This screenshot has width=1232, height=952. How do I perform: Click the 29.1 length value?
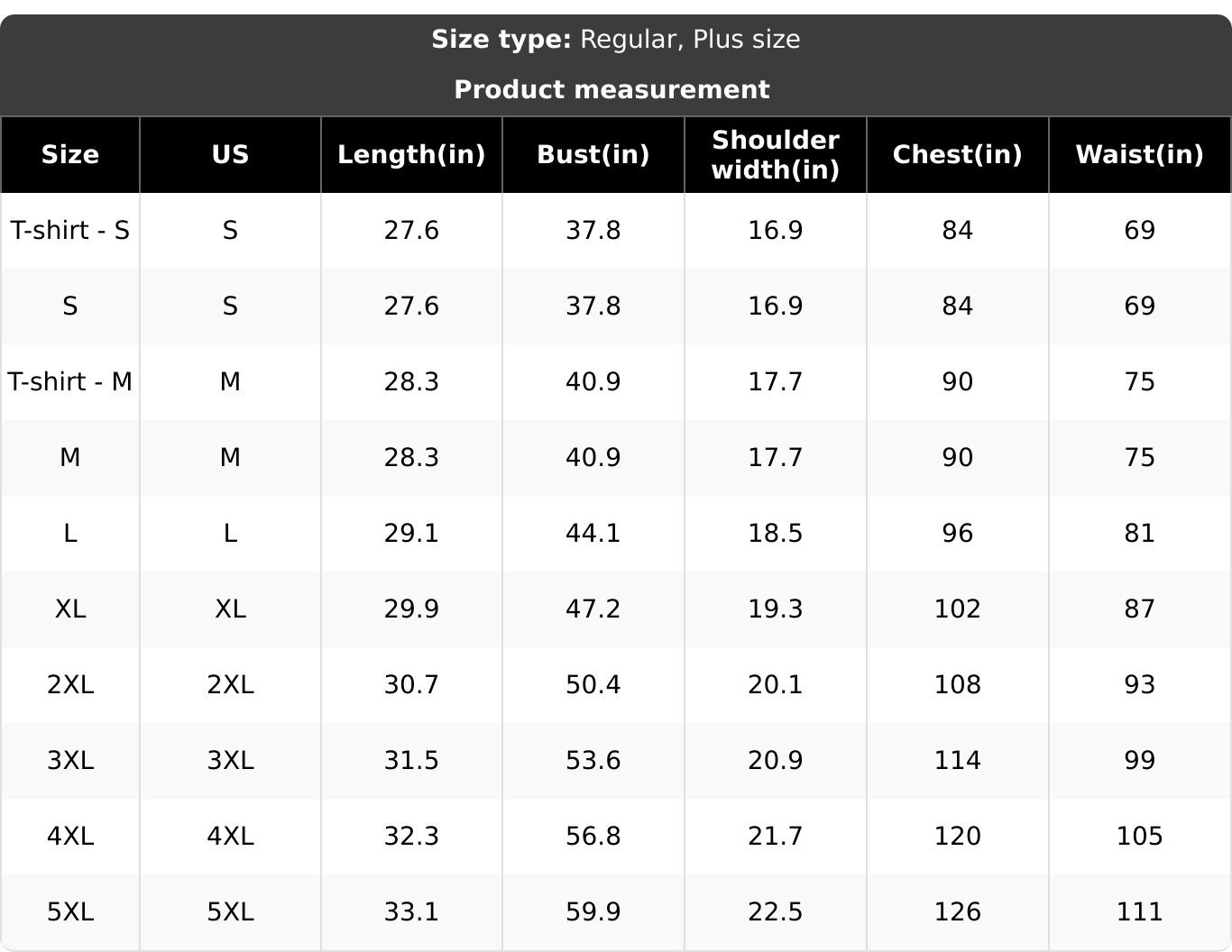(x=411, y=533)
